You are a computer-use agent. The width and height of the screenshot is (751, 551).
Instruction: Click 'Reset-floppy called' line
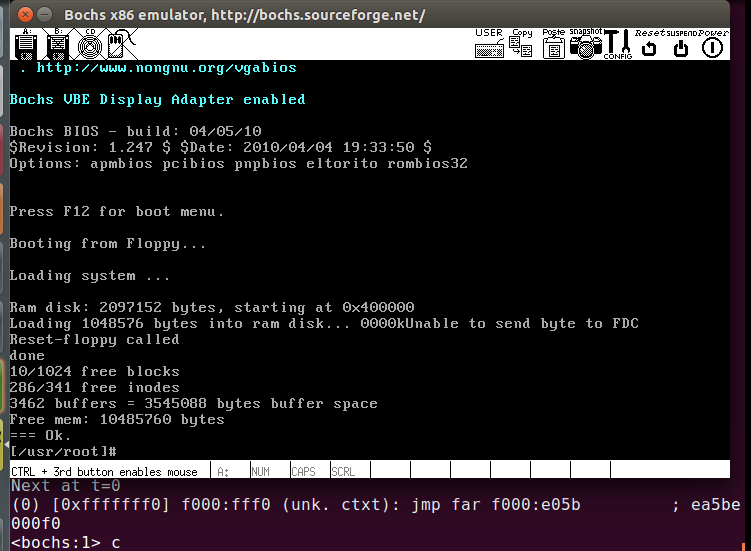point(95,339)
